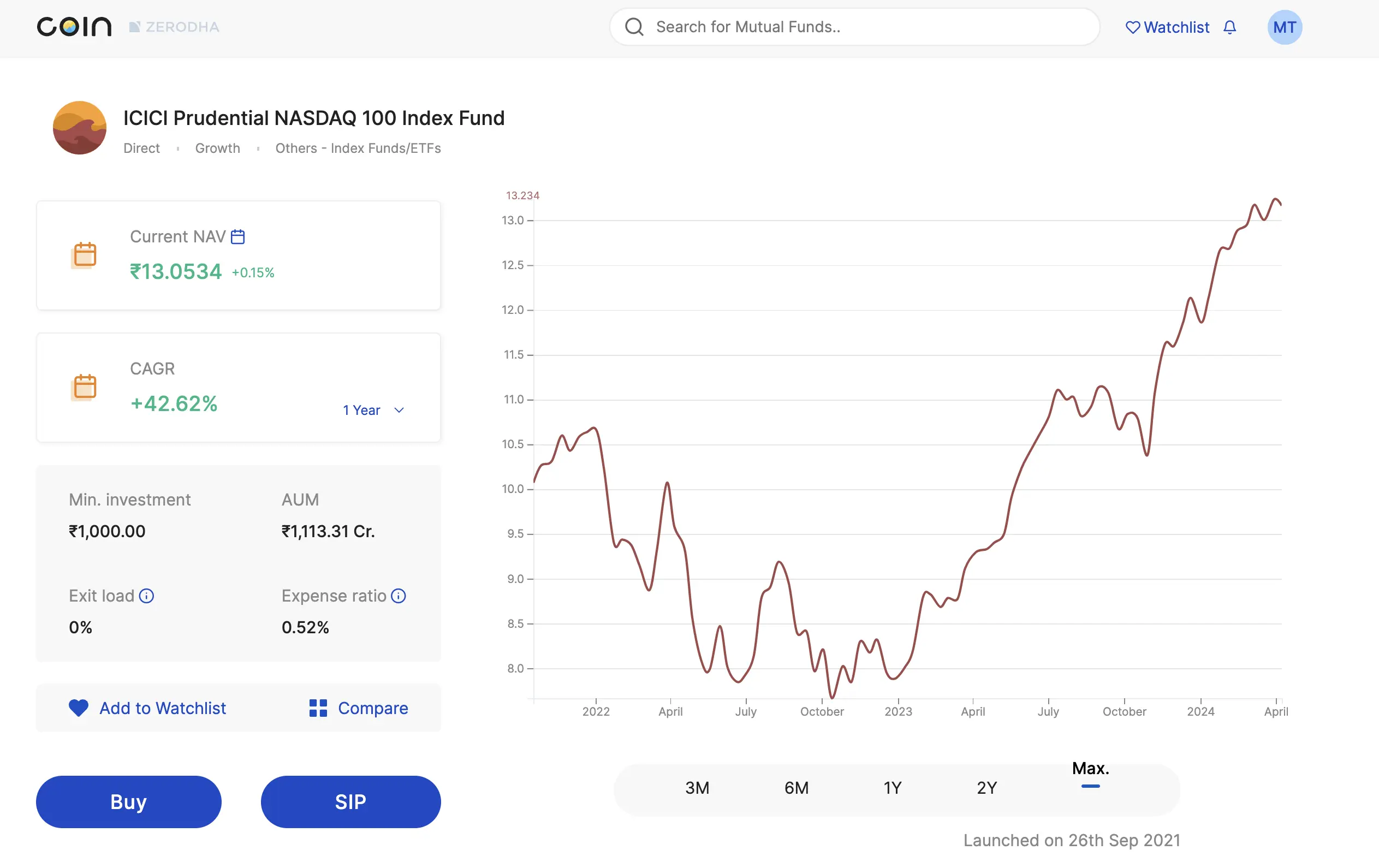Click the Buy button

pyautogui.click(x=129, y=801)
